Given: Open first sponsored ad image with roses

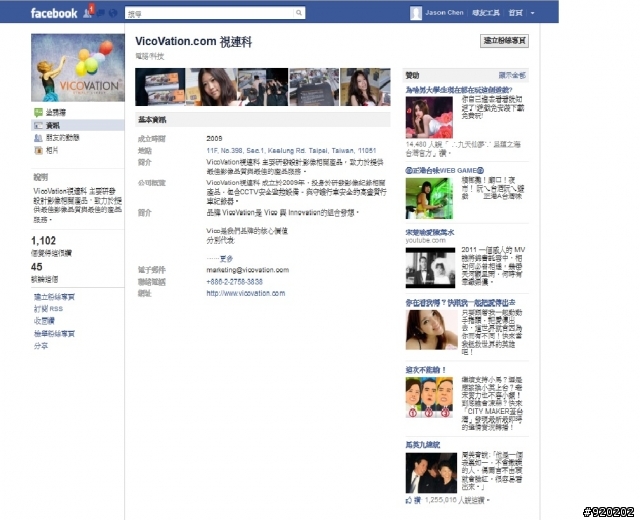Looking at the screenshot, I should pyautogui.click(x=429, y=118).
